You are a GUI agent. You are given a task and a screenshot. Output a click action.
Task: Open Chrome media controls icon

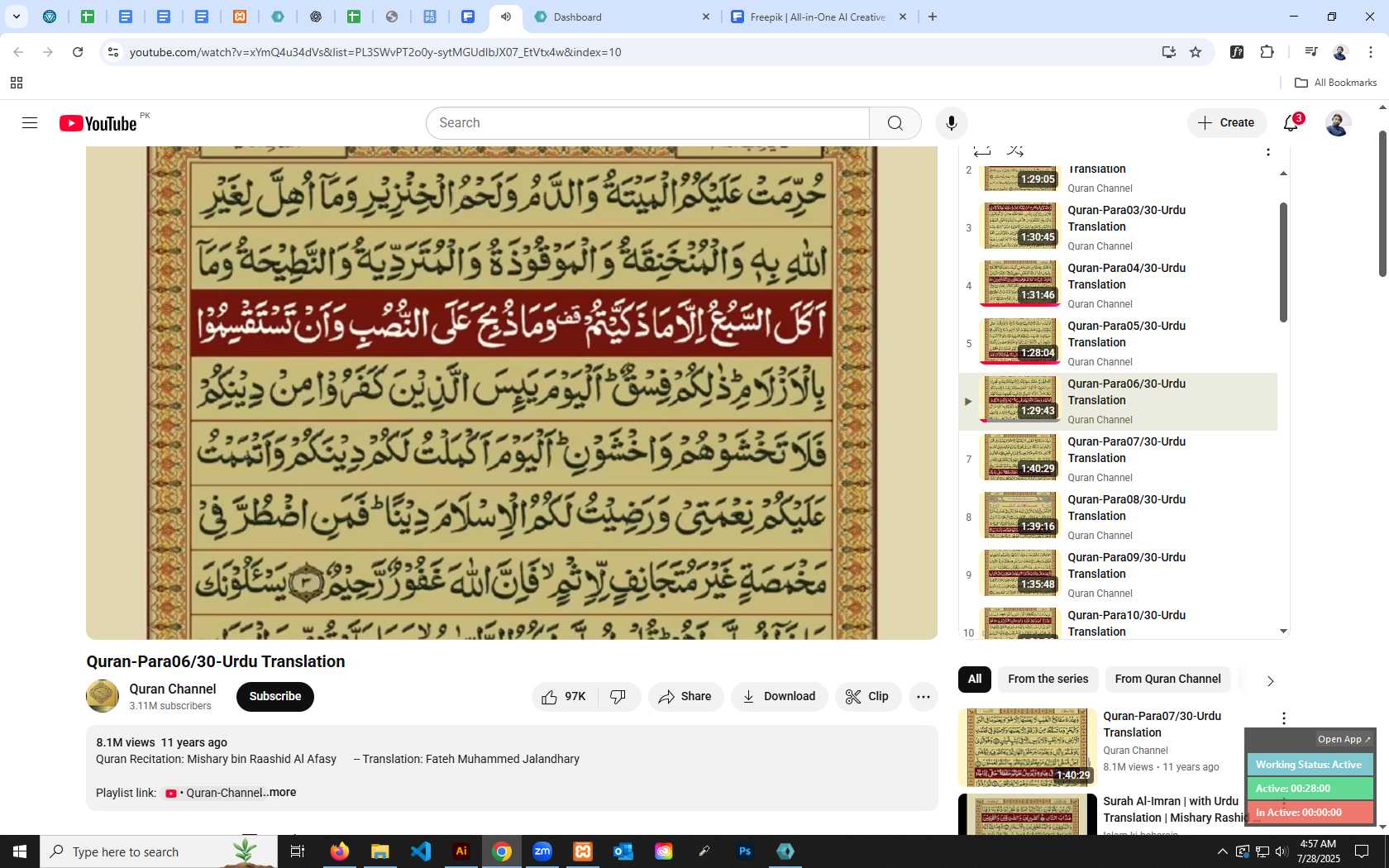coord(1310,52)
